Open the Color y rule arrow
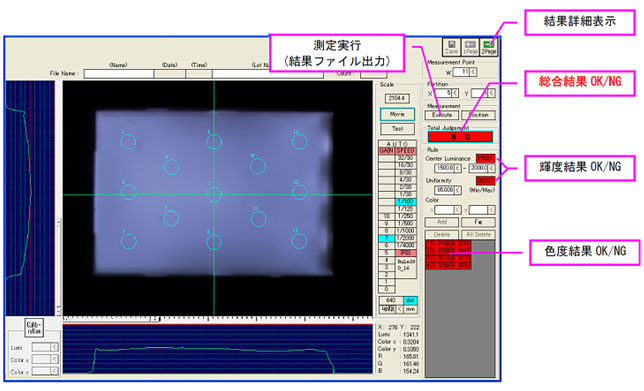Screen dimensions: 644x391 [x=492, y=210]
